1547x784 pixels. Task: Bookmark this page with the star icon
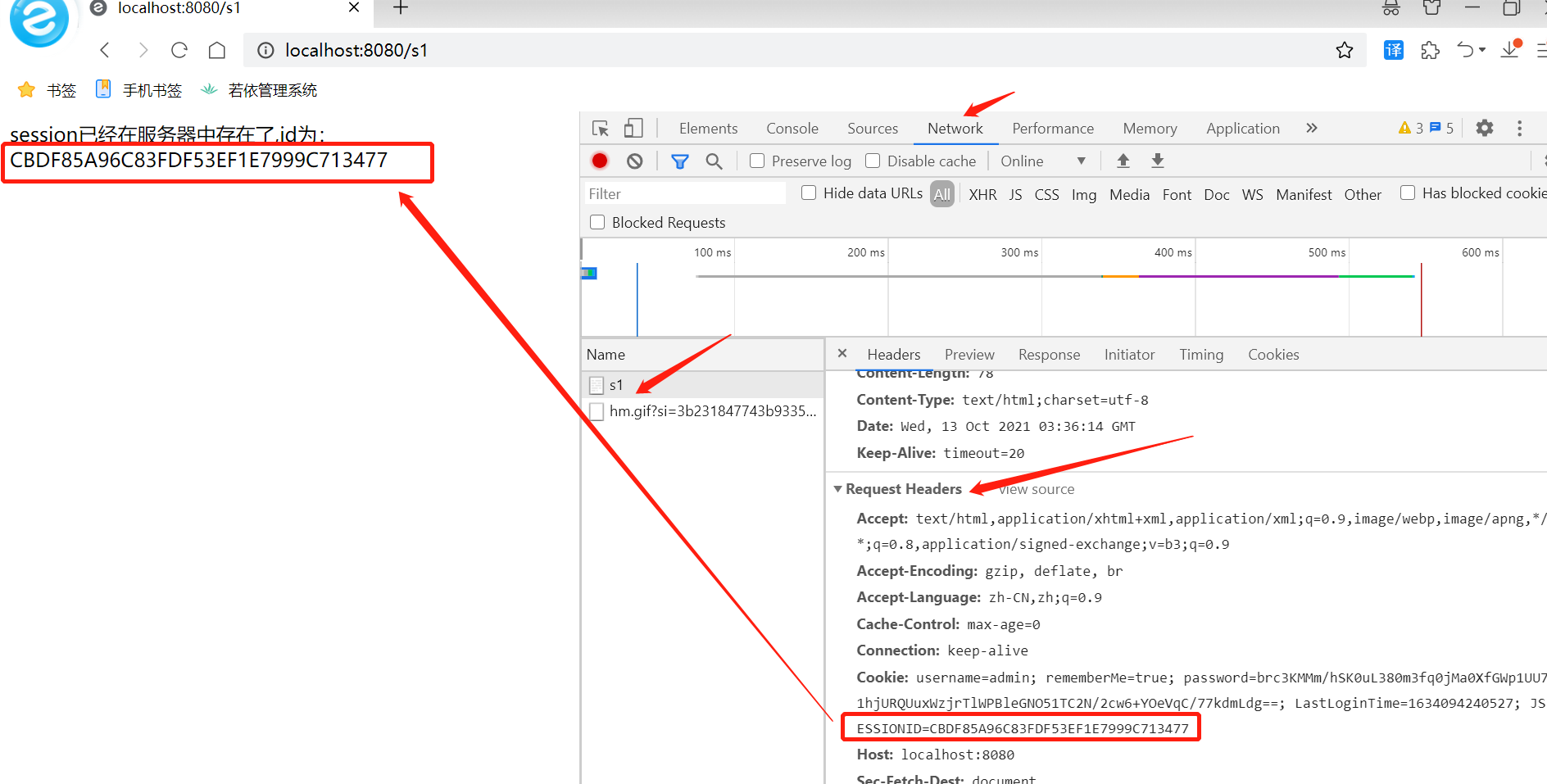click(x=1345, y=51)
